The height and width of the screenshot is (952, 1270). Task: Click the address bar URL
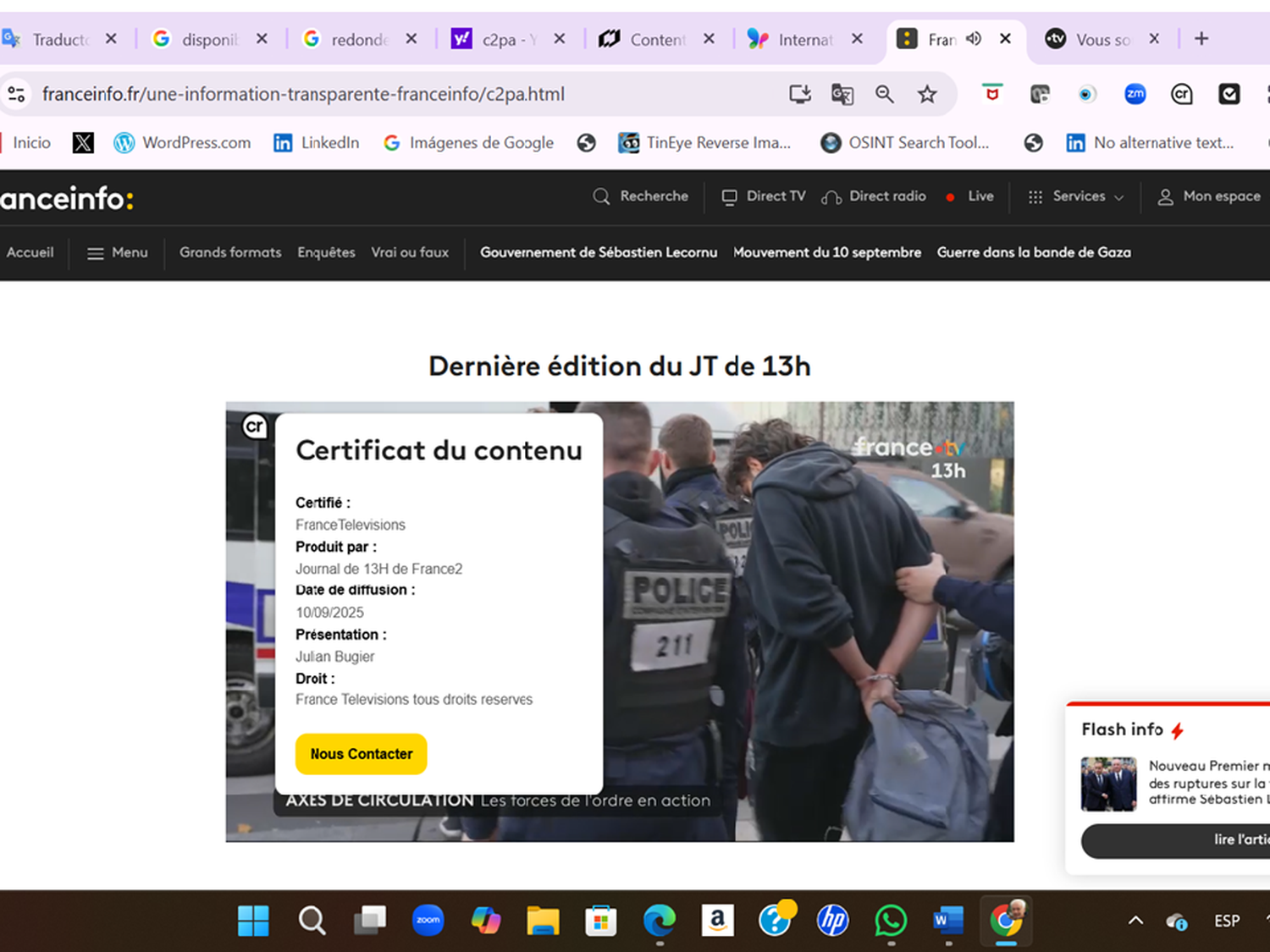point(303,94)
